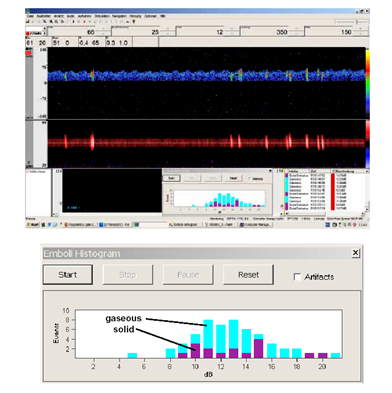
Task: Click the purple solid bar at 15 dB
Action: pyautogui.click(x=258, y=348)
